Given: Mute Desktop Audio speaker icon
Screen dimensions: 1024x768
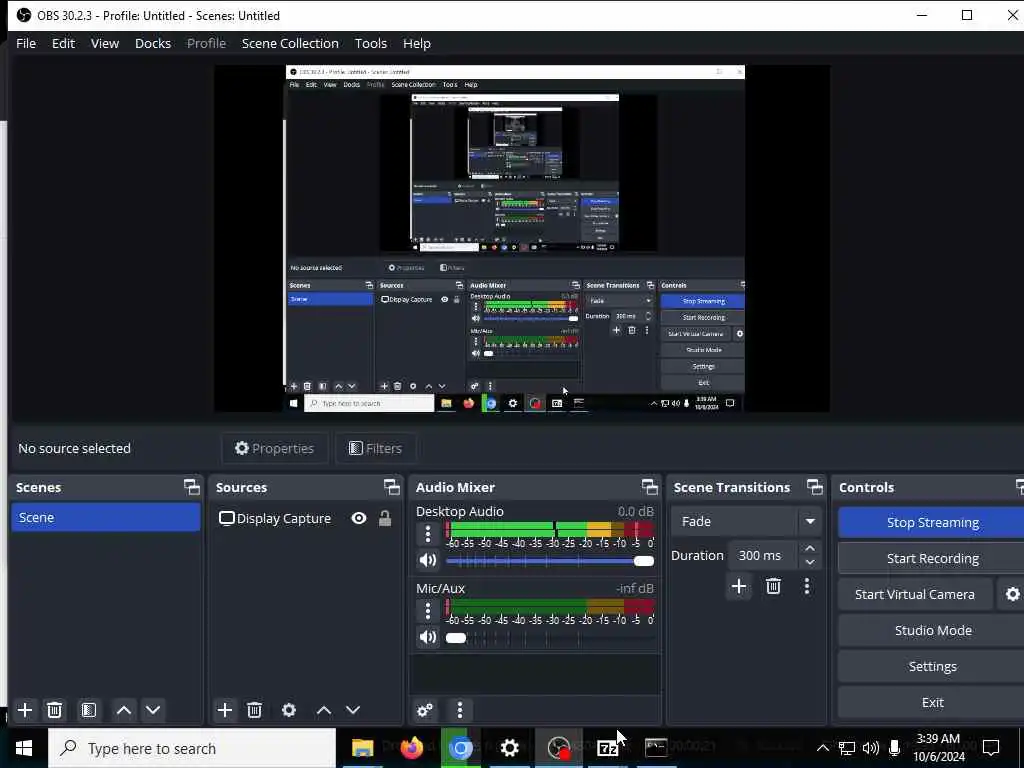Looking at the screenshot, I should [428, 560].
